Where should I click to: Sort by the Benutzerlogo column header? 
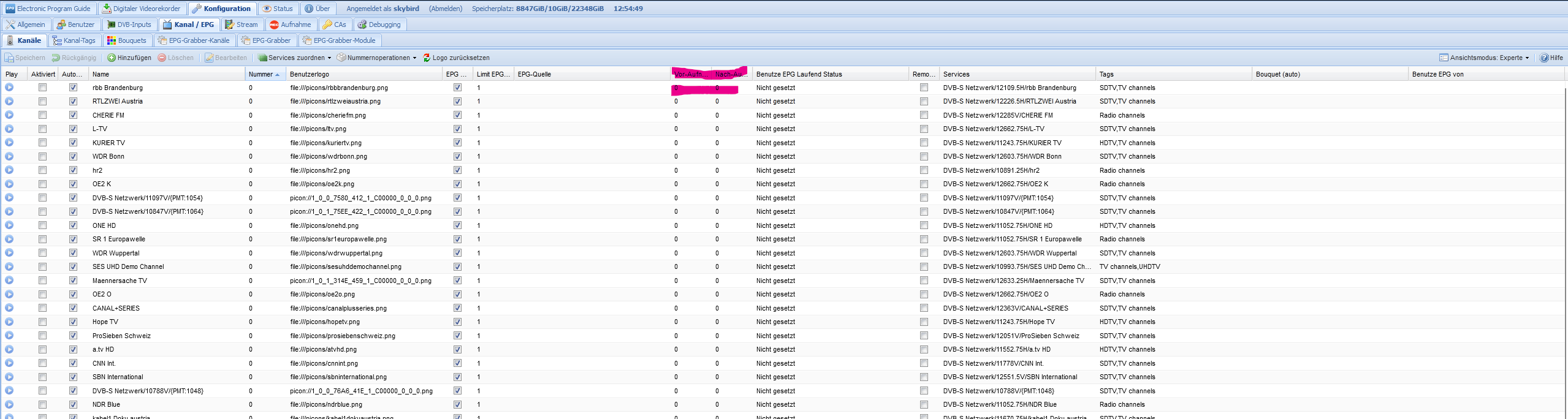(x=364, y=74)
